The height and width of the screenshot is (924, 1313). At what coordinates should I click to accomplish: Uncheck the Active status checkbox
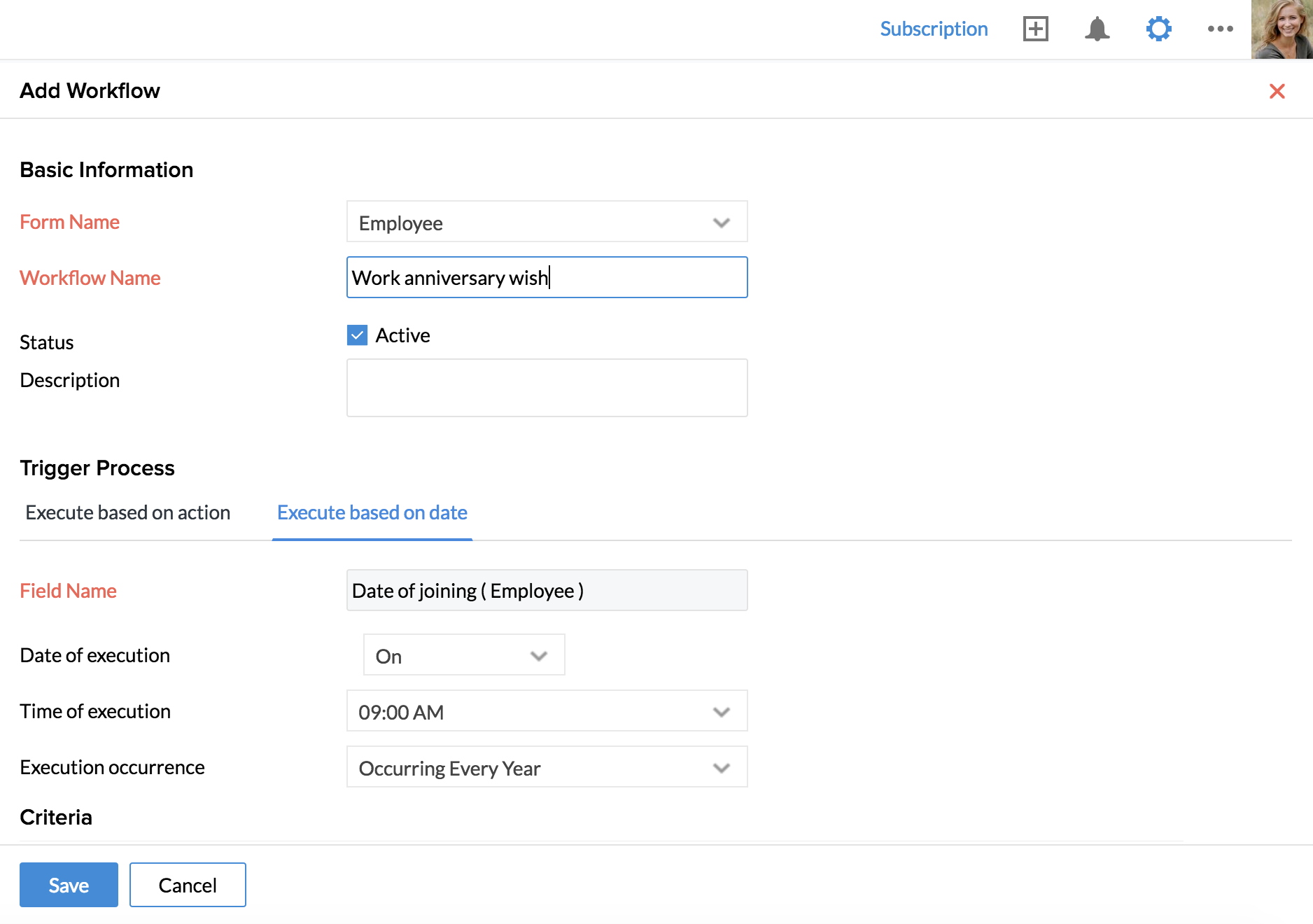click(x=357, y=335)
